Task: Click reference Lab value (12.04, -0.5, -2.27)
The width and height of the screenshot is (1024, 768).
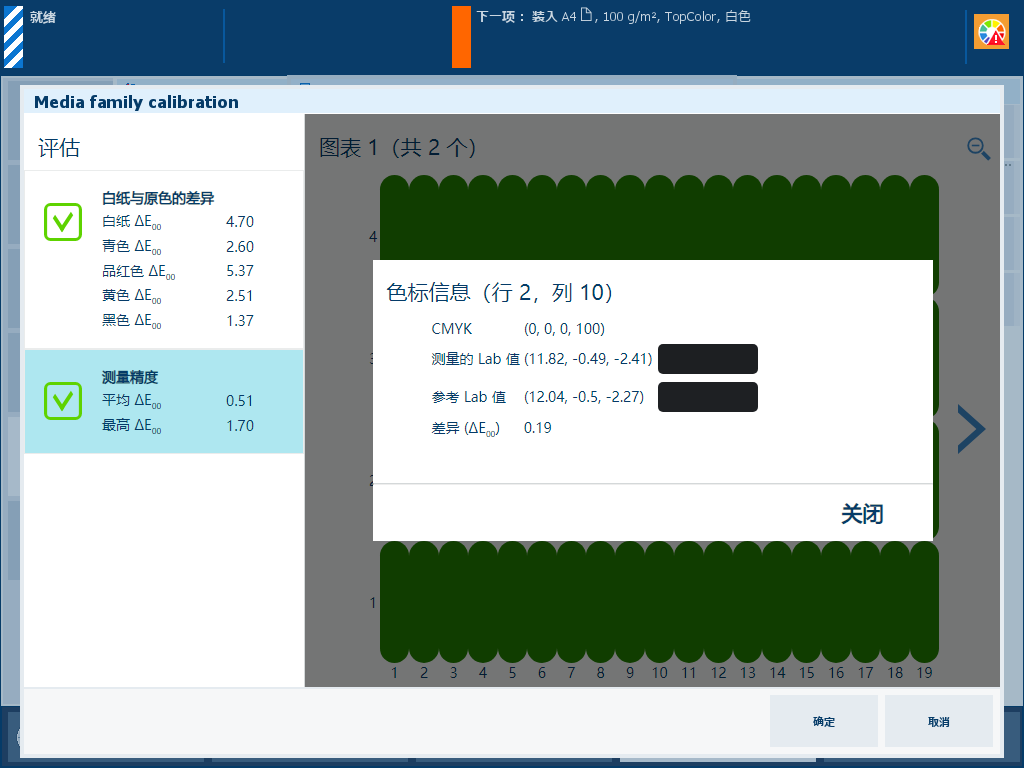Action: 584,397
